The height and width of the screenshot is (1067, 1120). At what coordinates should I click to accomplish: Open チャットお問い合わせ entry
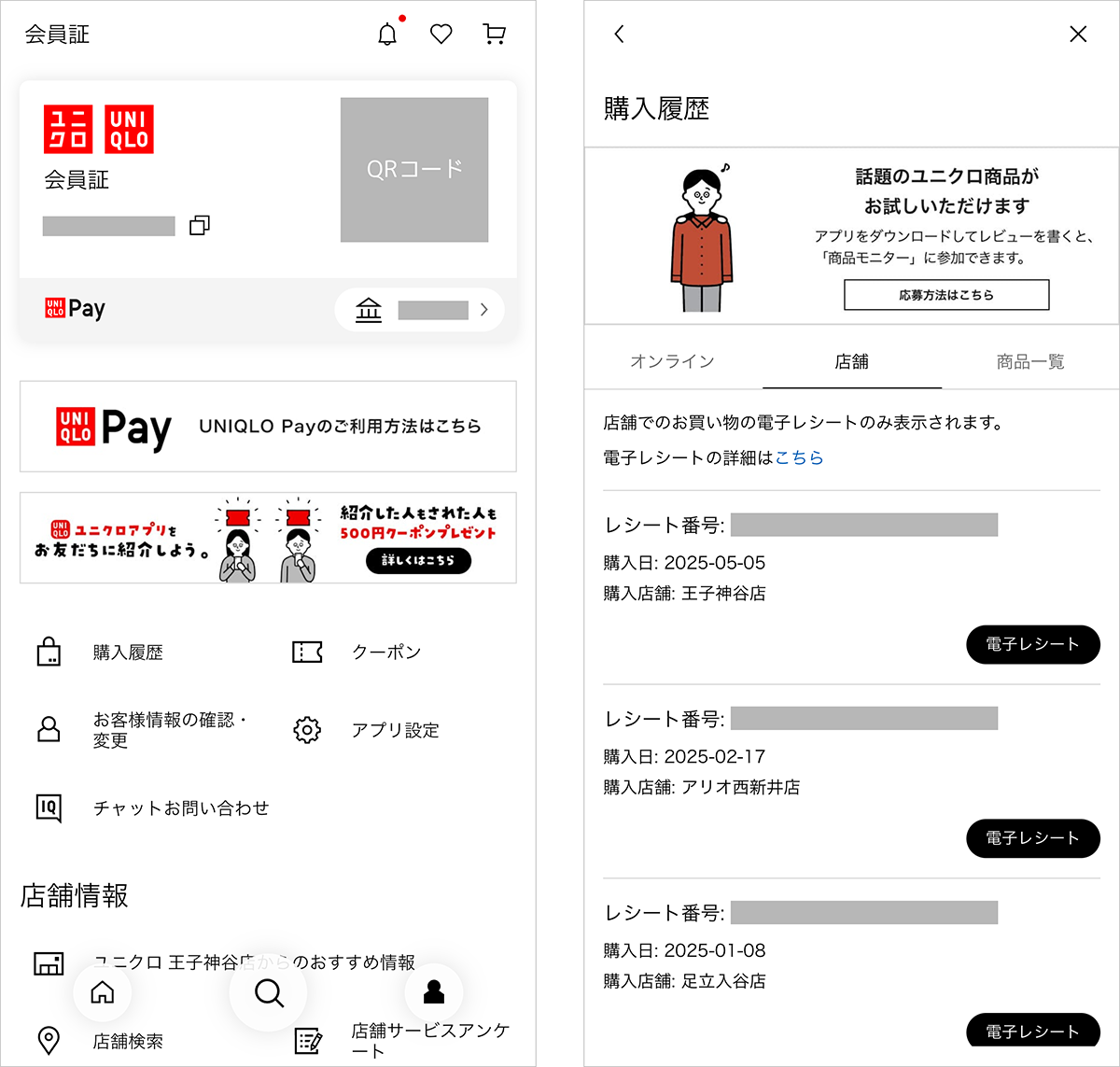click(181, 808)
